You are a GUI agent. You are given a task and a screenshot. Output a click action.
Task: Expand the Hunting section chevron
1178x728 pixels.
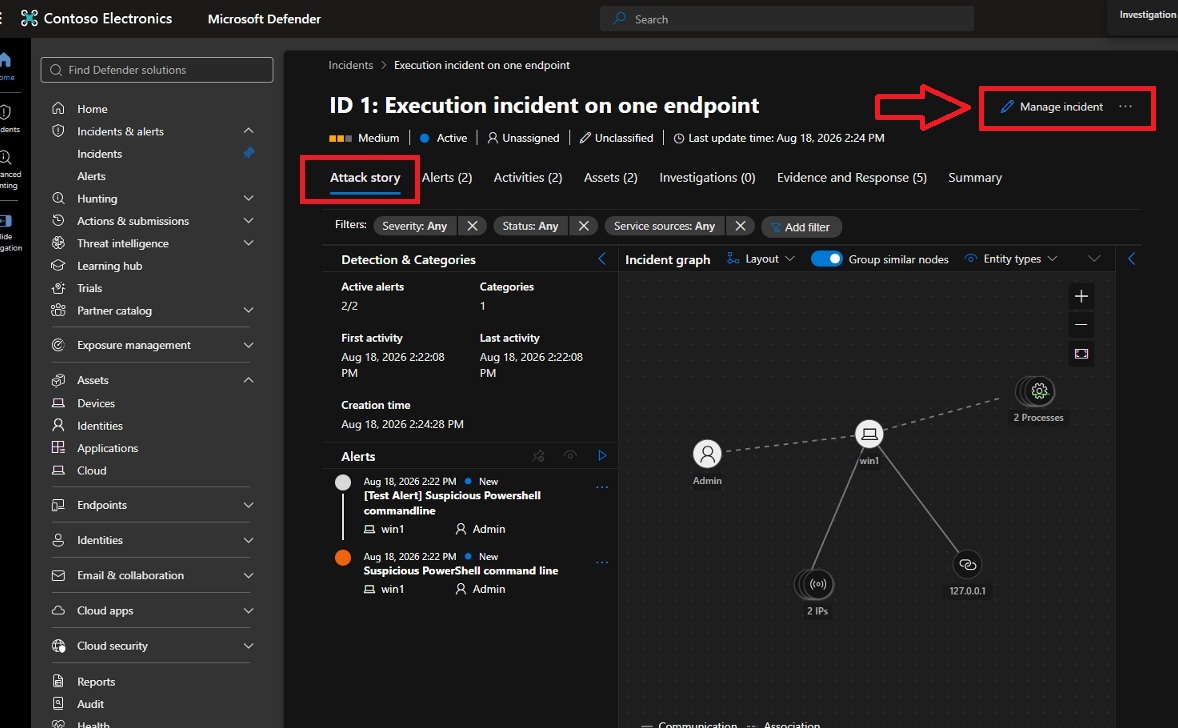249,198
